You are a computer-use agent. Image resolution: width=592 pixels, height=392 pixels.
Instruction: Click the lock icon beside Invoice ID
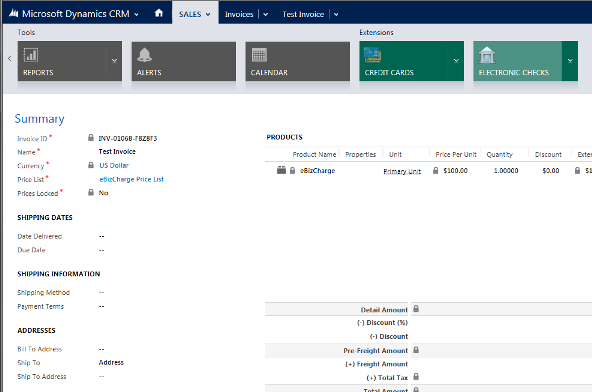point(91,137)
